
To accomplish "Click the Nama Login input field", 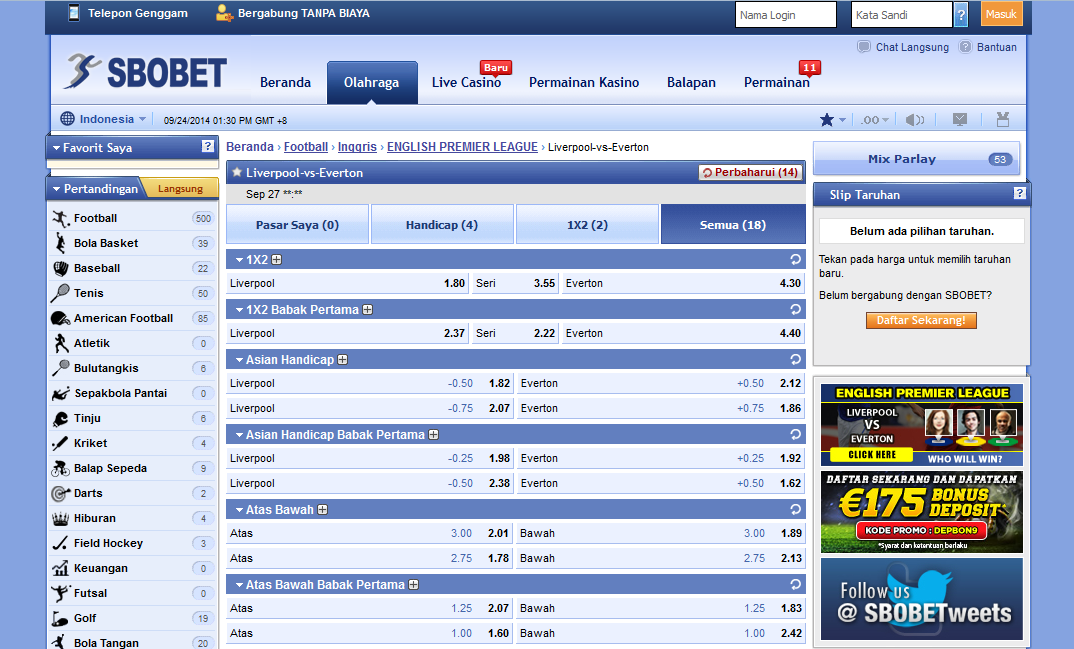I will (x=786, y=14).
